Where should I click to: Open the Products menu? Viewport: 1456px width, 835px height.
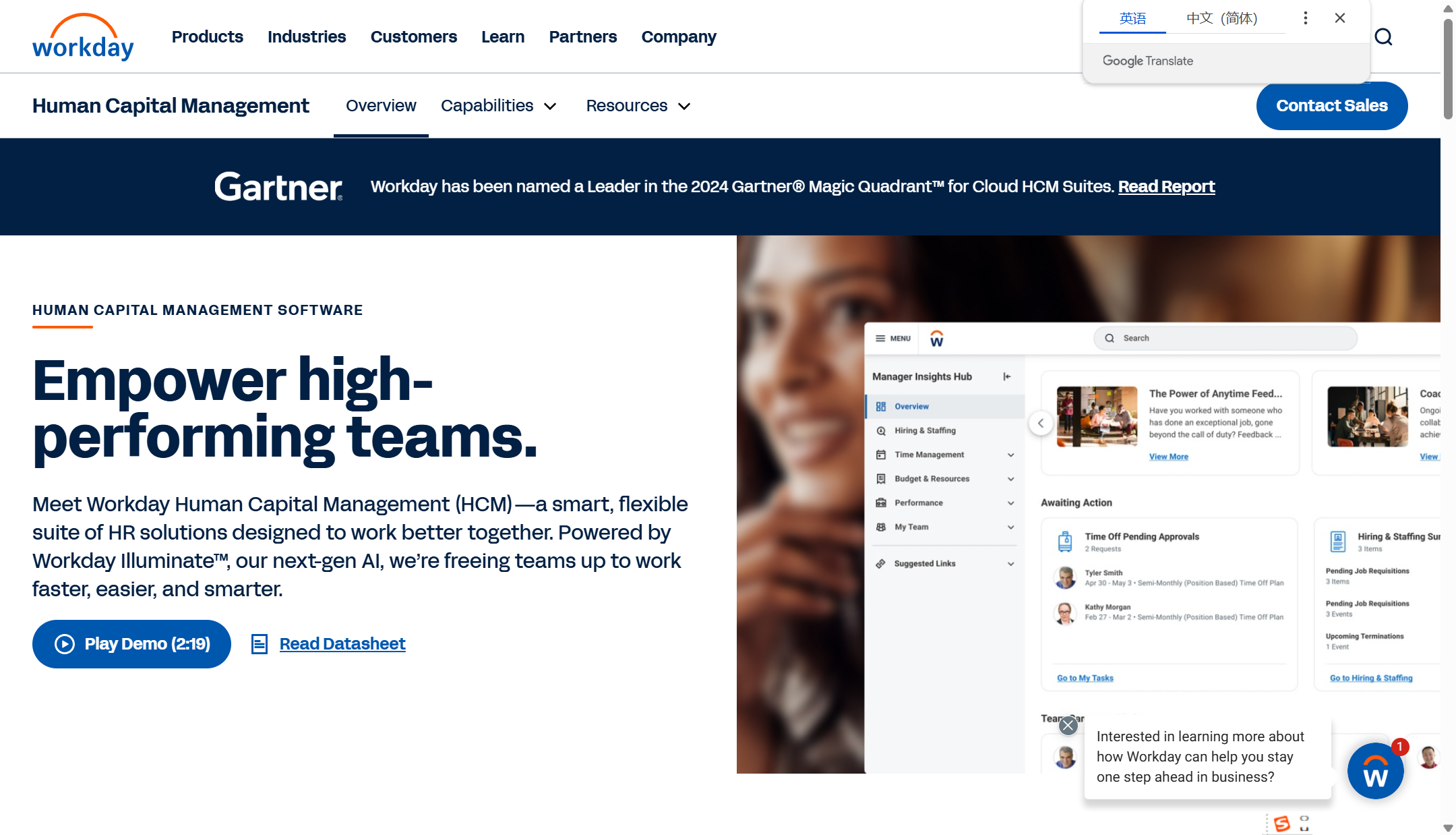tap(207, 37)
